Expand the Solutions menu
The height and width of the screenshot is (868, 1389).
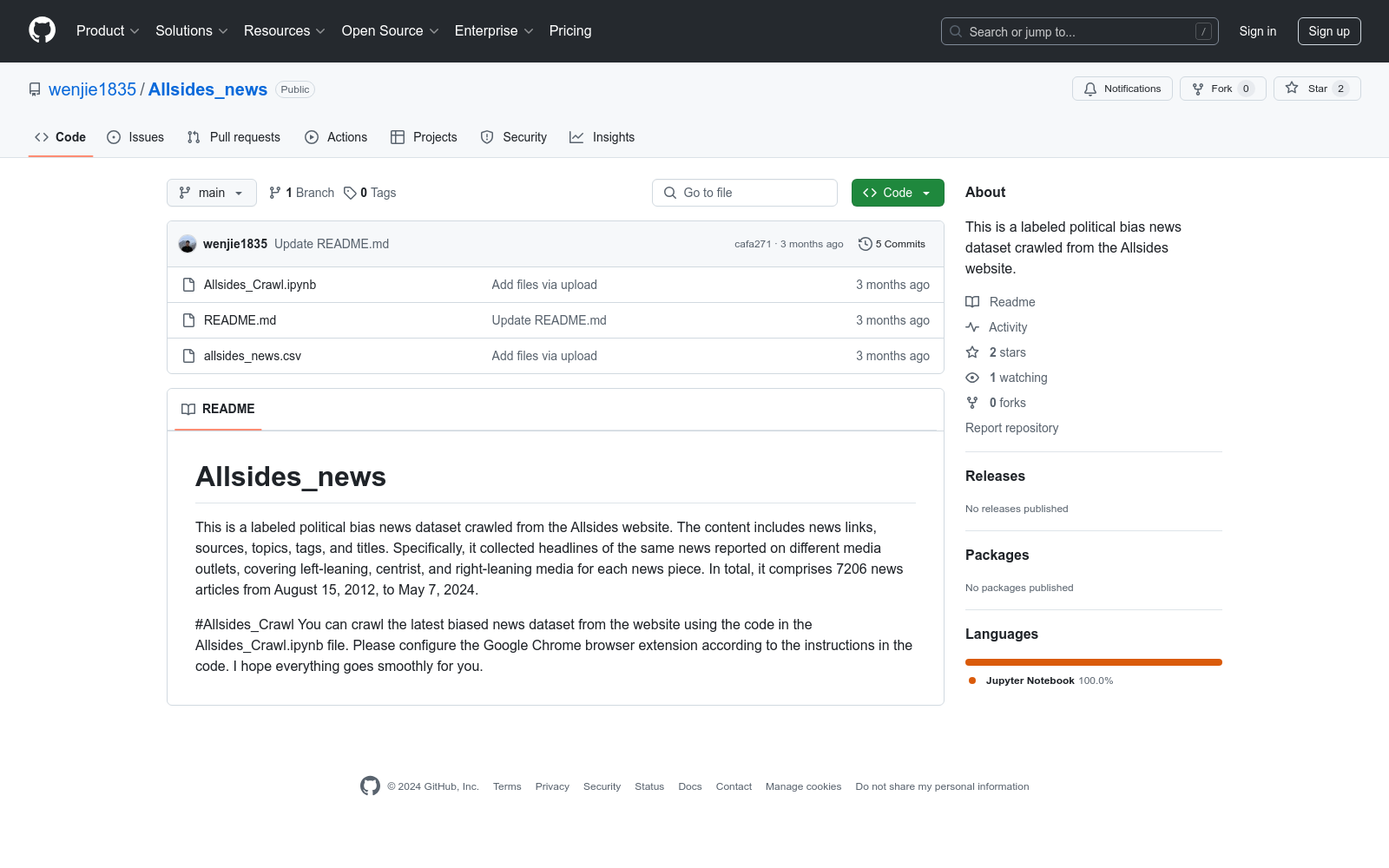click(192, 30)
